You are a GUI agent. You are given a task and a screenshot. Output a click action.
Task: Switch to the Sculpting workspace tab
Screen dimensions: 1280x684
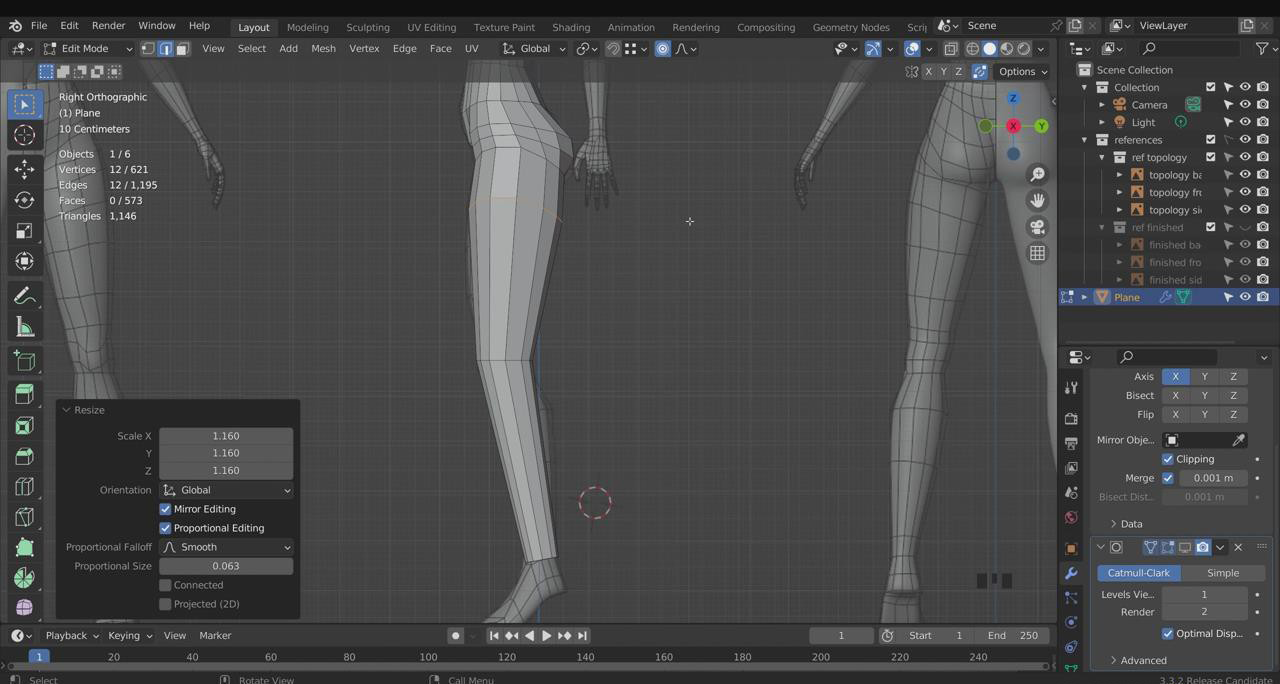368,27
